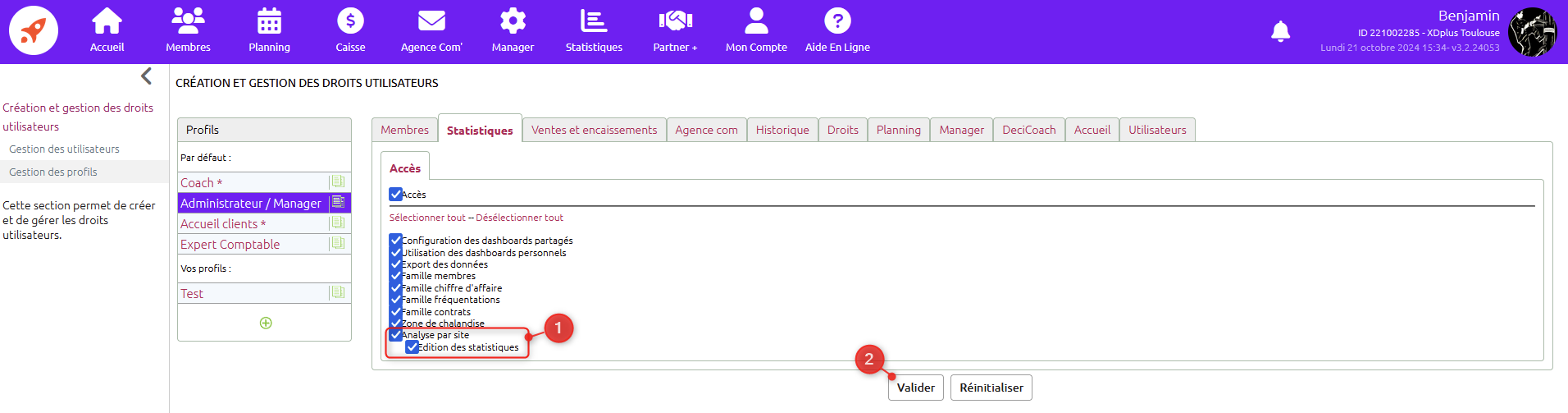Screen dimensions: 1568x413
Task: Open the Planning calendar icon
Action: (x=269, y=21)
